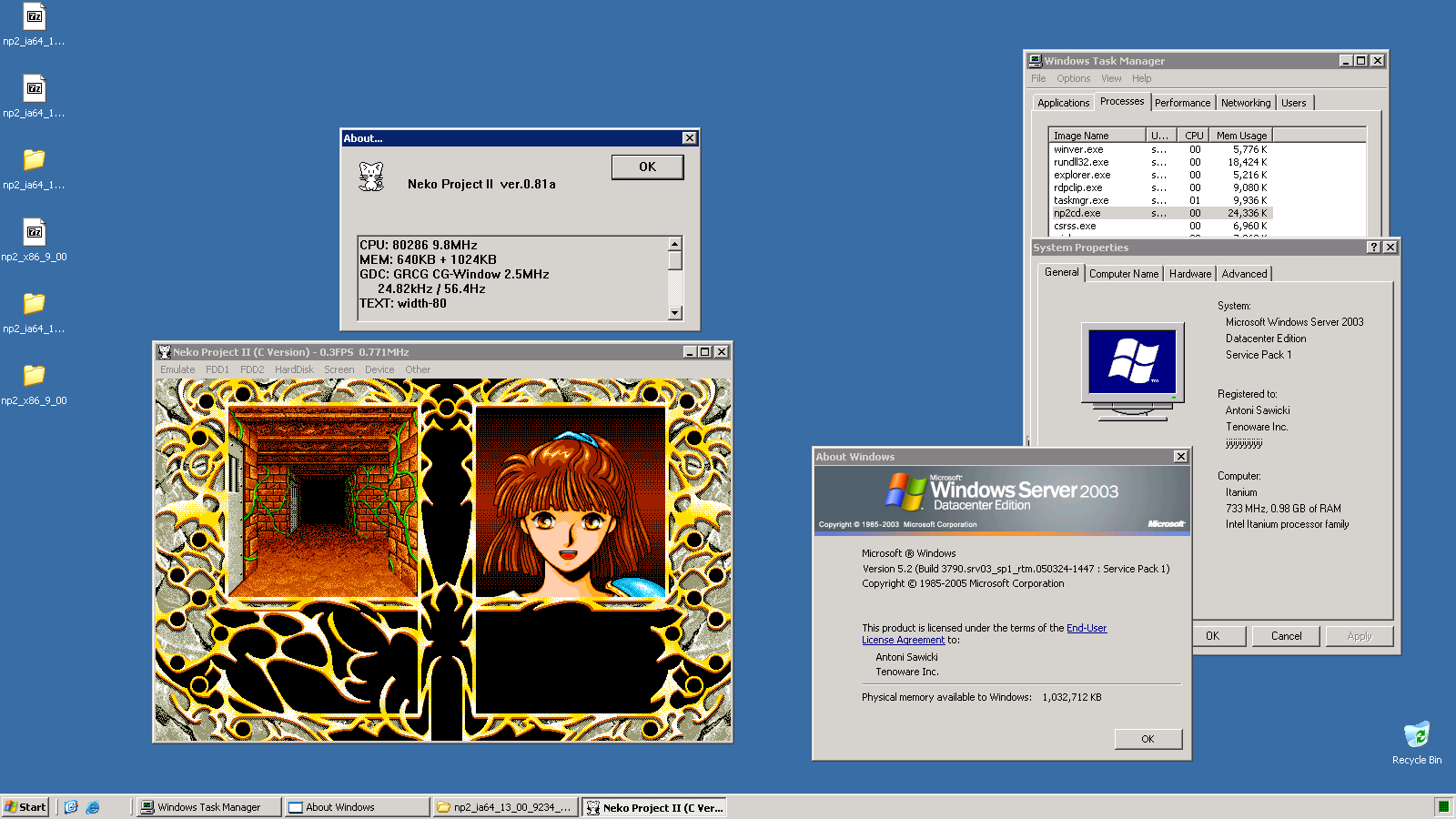The height and width of the screenshot is (819, 1456).
Task: Select the taskmgr.exe process row
Action: pos(1161,200)
